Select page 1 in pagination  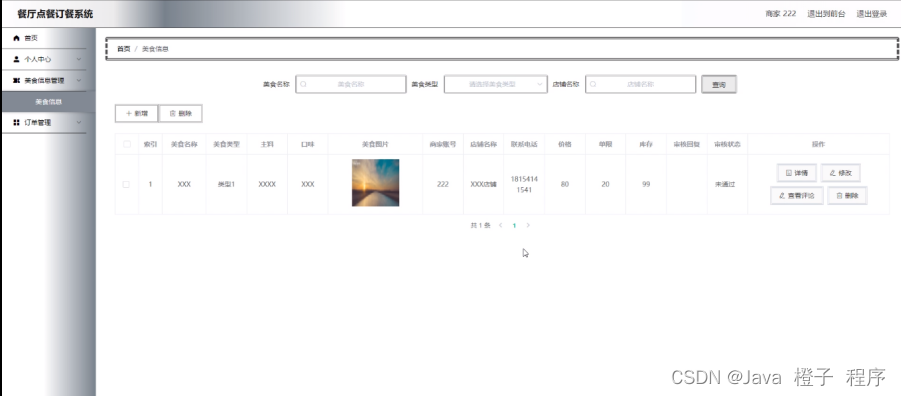tap(514, 225)
